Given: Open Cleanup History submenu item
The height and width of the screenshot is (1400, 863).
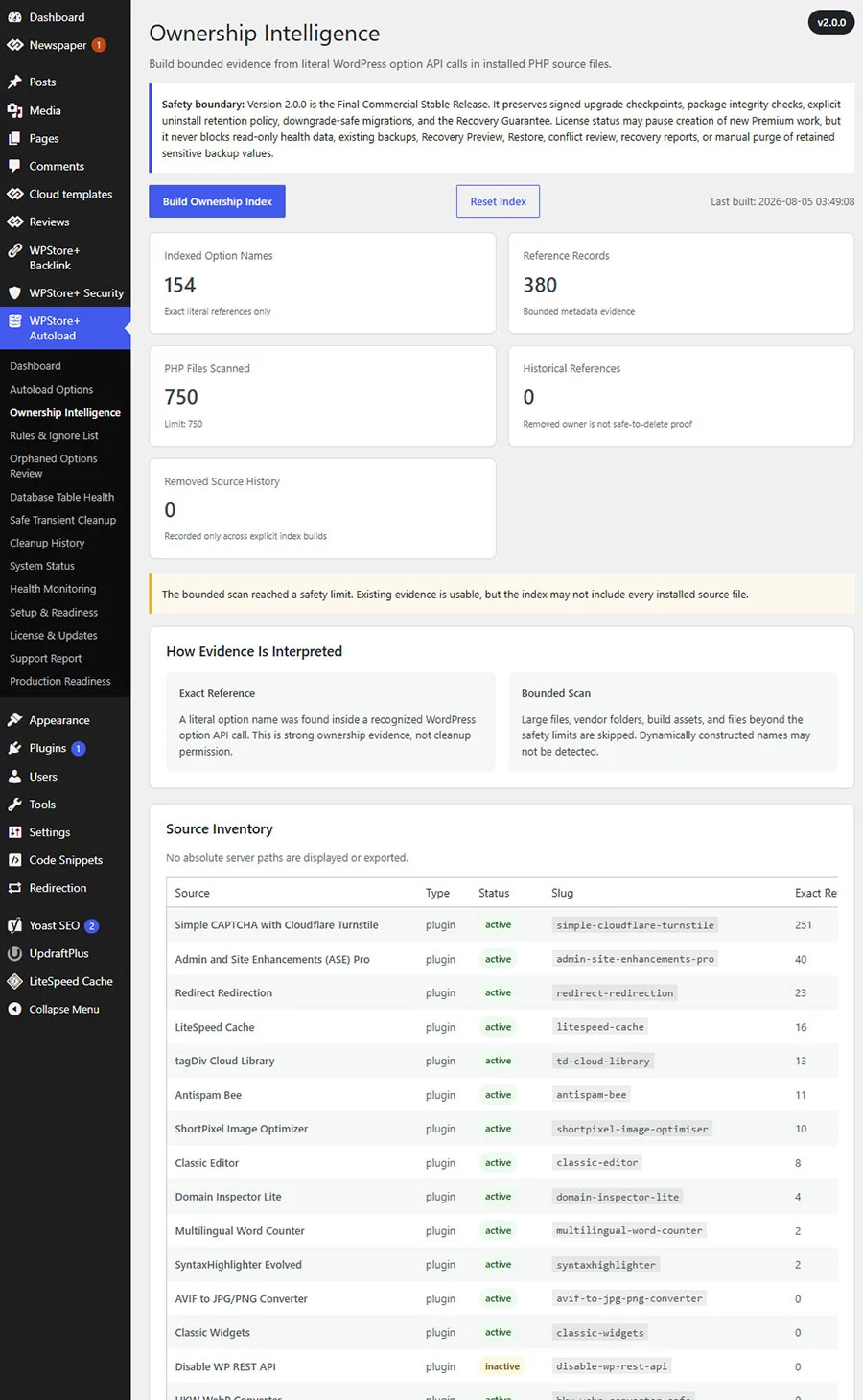Looking at the screenshot, I should click(x=47, y=544).
